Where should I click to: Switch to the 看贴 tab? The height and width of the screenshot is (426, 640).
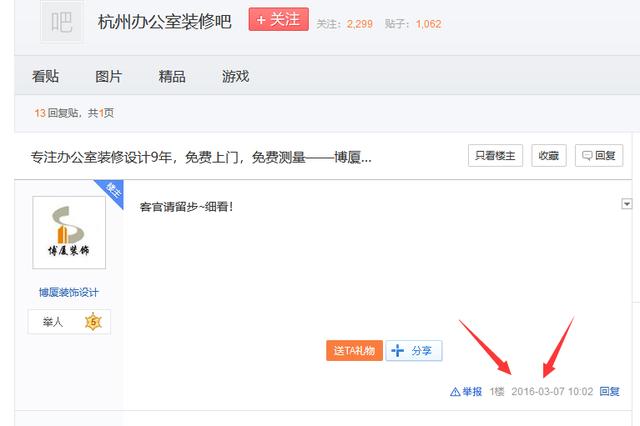click(x=44, y=77)
